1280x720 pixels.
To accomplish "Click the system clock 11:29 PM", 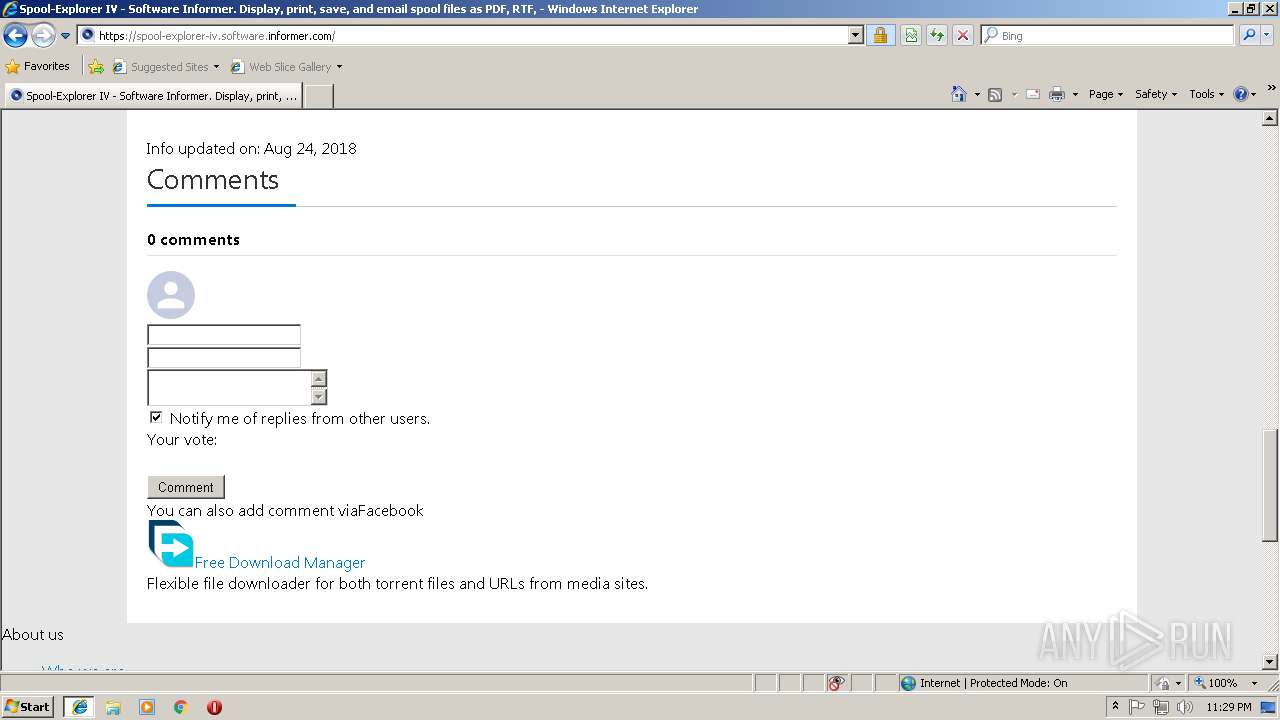I will click(x=1229, y=707).
